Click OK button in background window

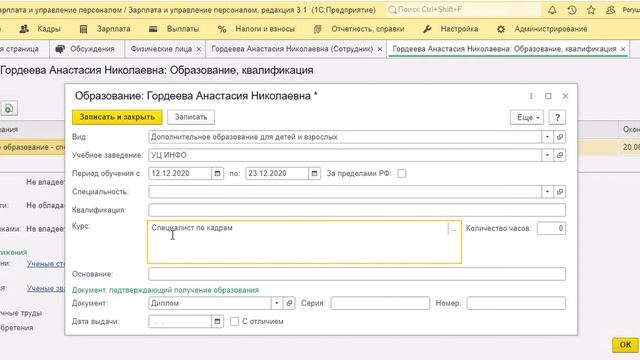click(x=625, y=345)
